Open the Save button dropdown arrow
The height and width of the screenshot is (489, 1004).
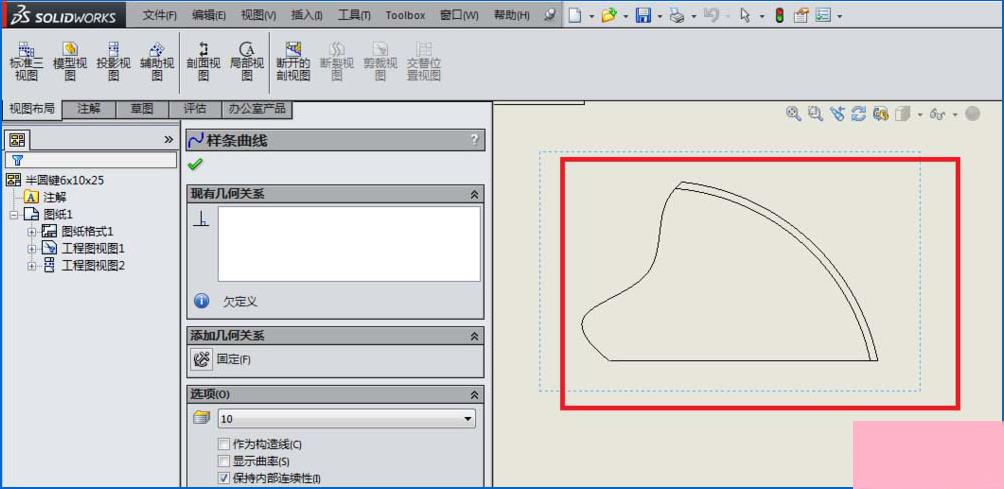coord(660,17)
